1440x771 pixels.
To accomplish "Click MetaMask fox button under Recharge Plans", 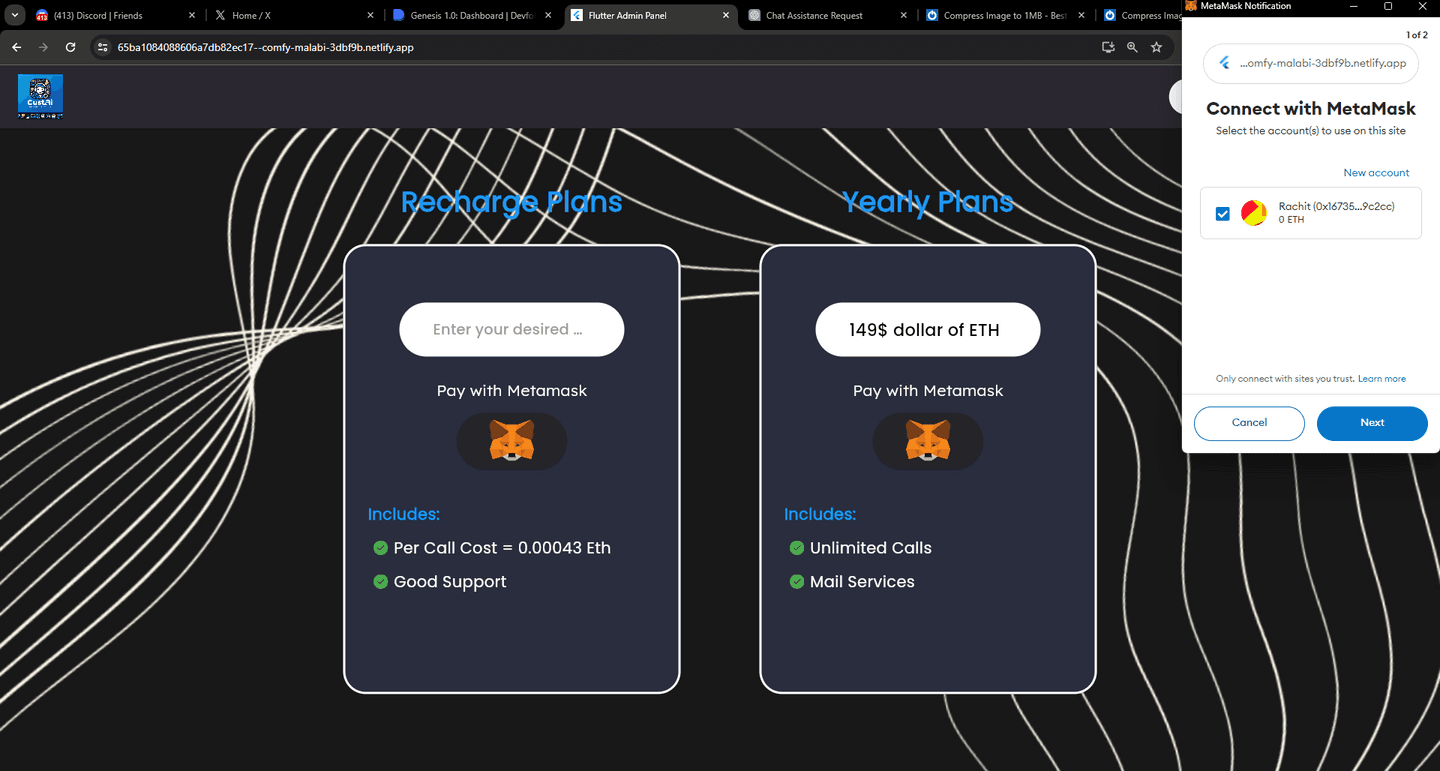I will [511, 441].
